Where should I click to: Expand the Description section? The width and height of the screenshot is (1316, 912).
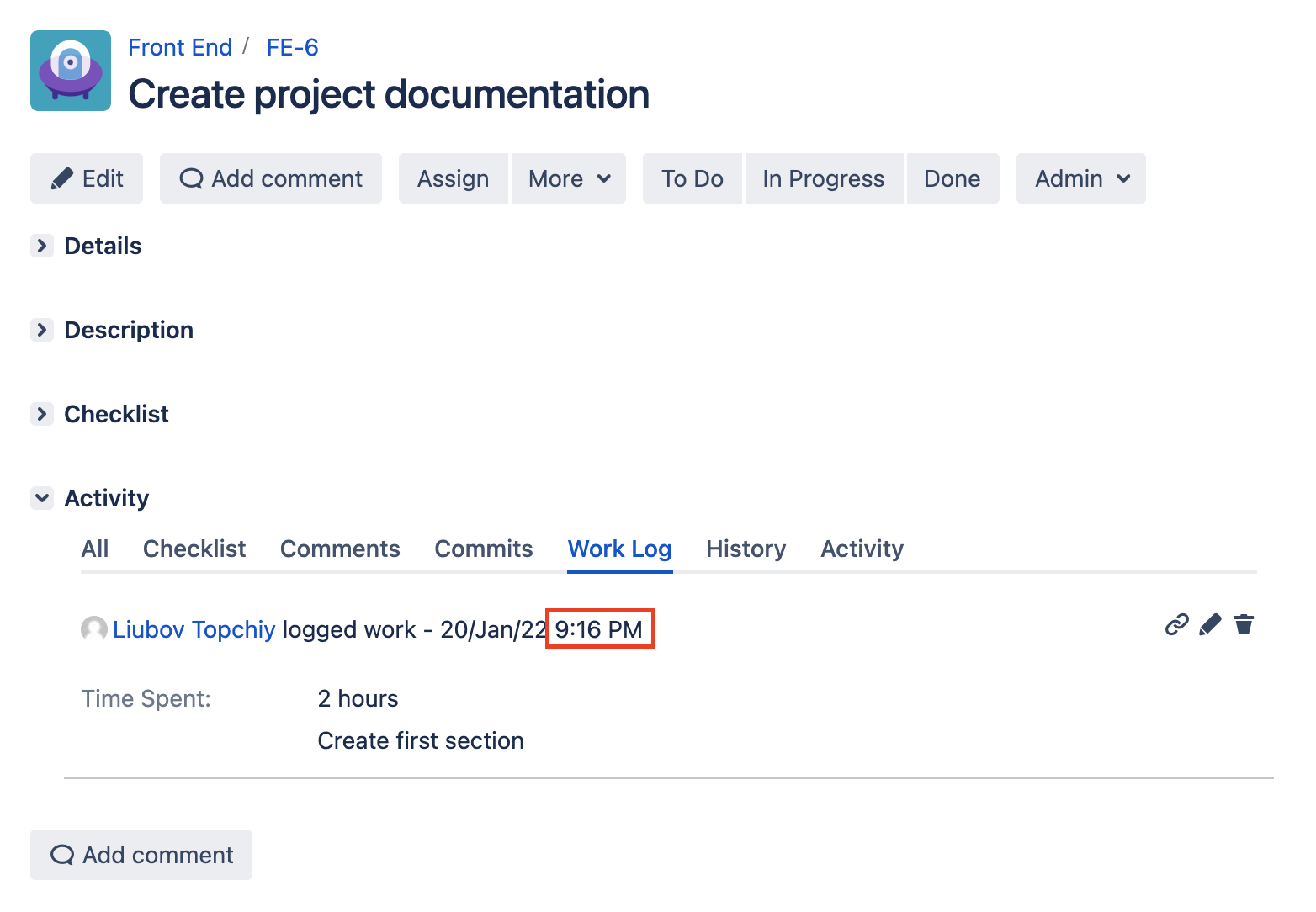pos(42,330)
